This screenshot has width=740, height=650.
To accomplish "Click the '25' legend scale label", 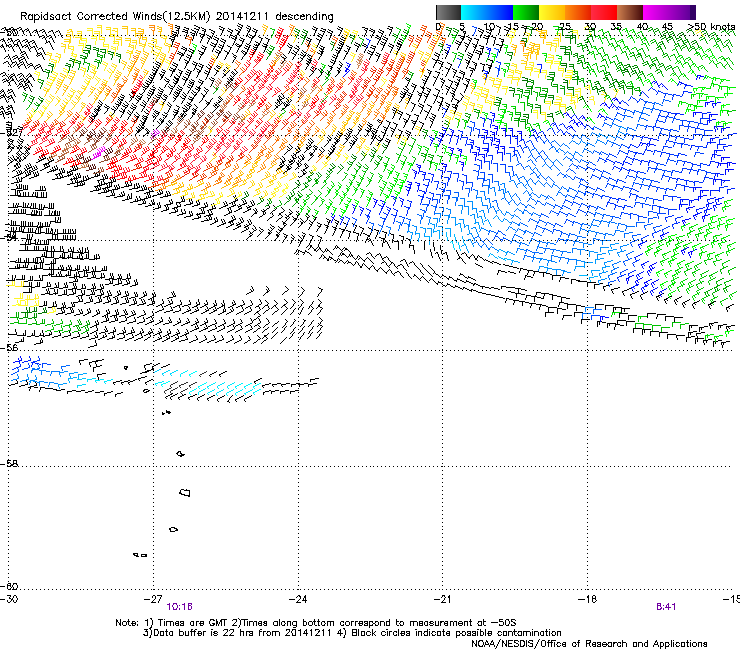I will (x=564, y=26).
